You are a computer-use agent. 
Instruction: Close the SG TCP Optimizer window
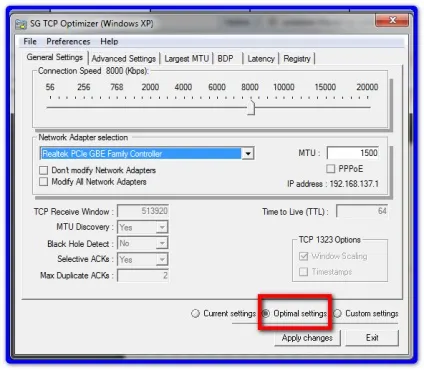pyautogui.click(x=392, y=20)
